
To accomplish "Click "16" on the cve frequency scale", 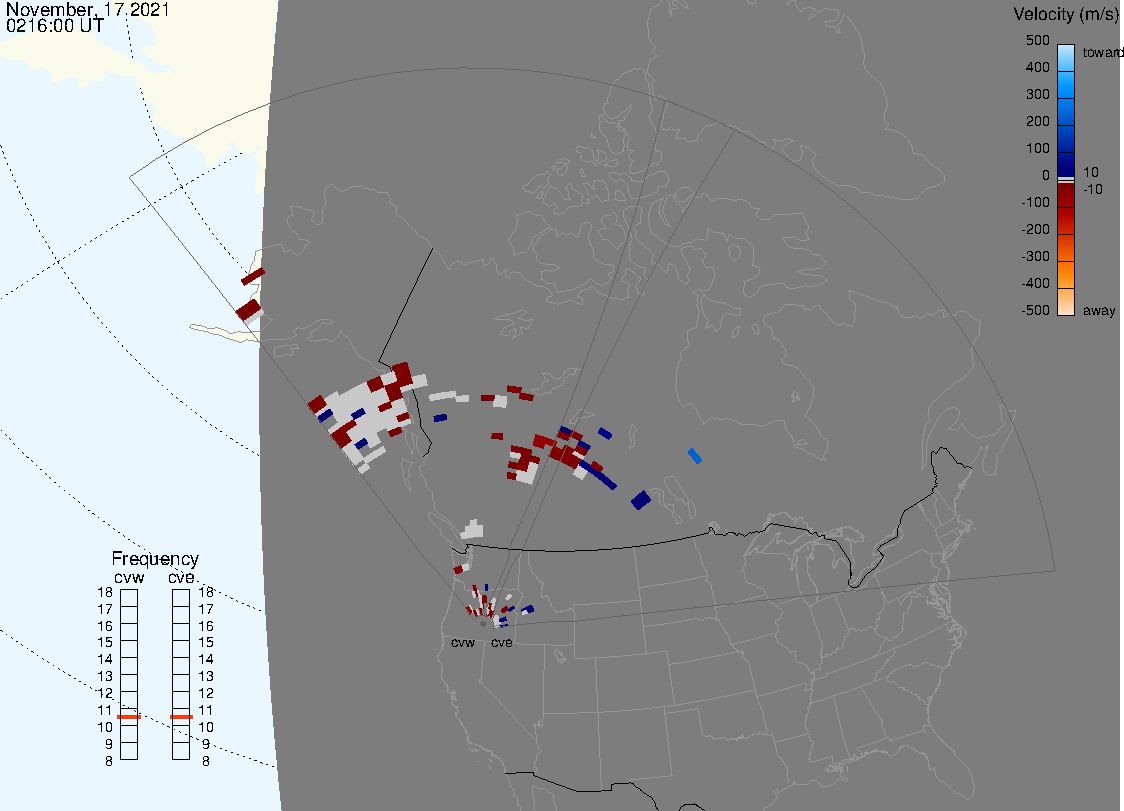I will click(206, 626).
